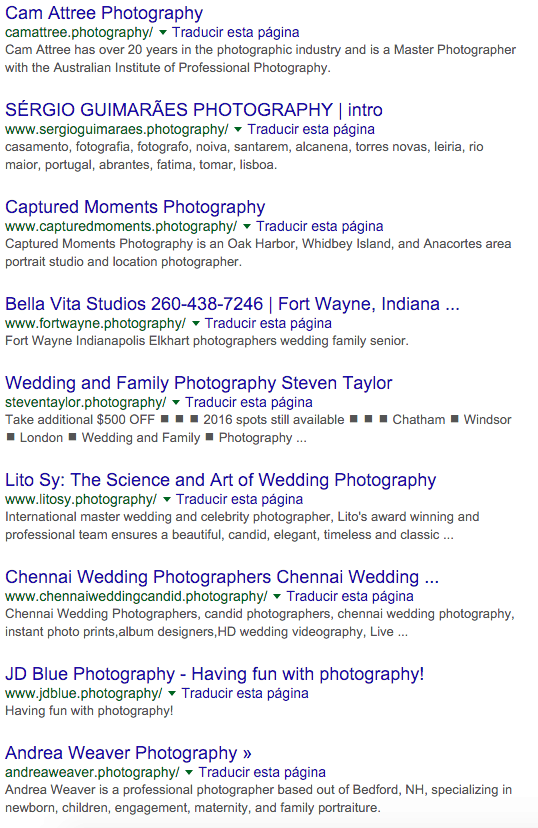The height and width of the screenshot is (828, 538).
Task: Expand dropdown arrow beside sergioguimaraes.photography URL
Action: [238, 129]
